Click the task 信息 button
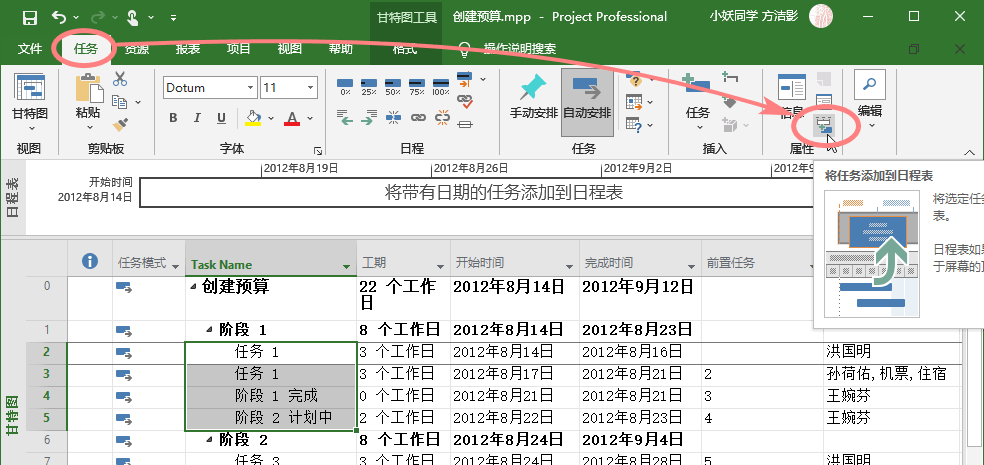984x465 pixels. click(x=792, y=97)
